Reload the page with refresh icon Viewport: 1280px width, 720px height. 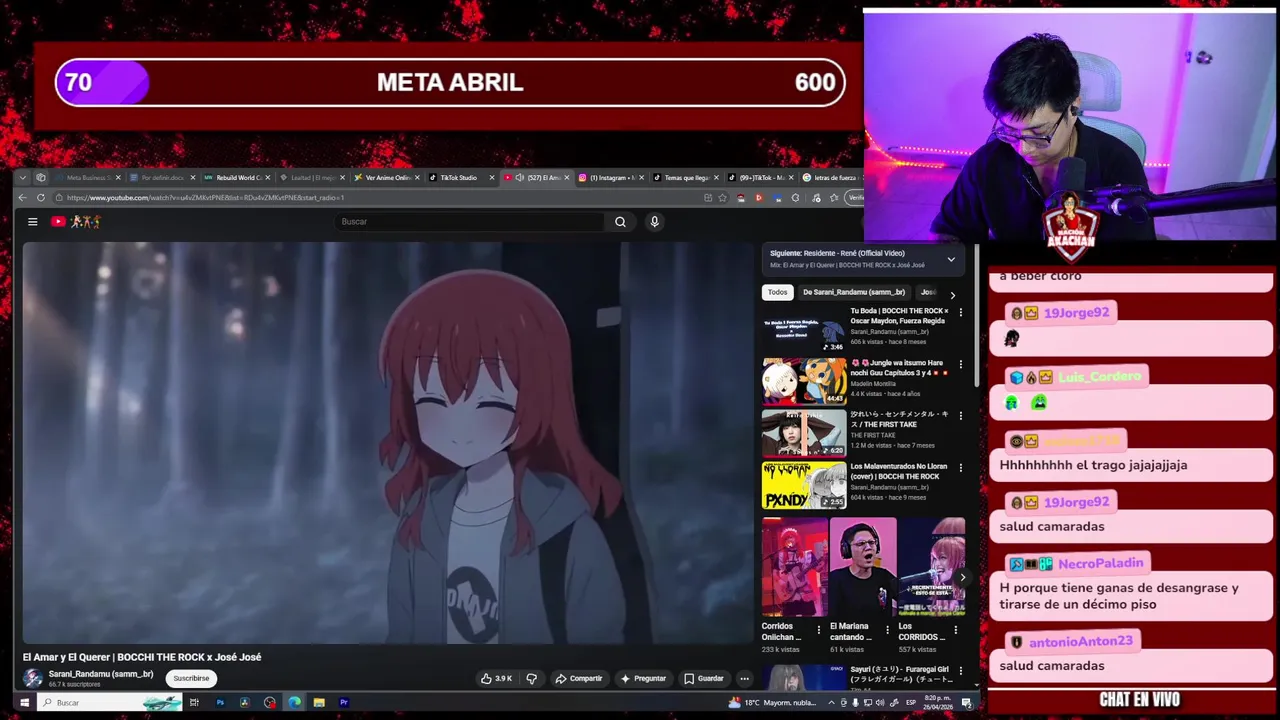click(41, 198)
